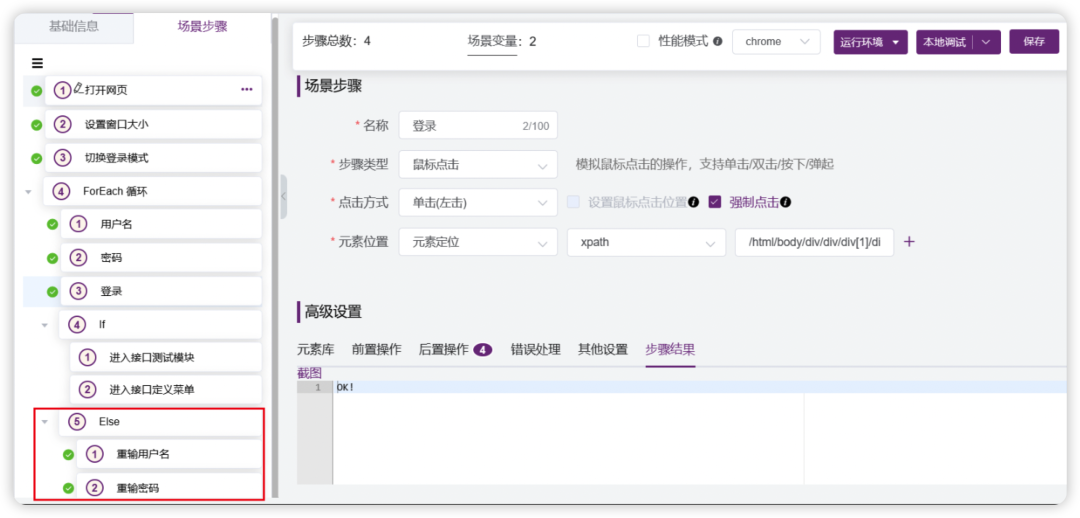Click the 场景变量 link
The image size is (1080, 518).
click(492, 41)
